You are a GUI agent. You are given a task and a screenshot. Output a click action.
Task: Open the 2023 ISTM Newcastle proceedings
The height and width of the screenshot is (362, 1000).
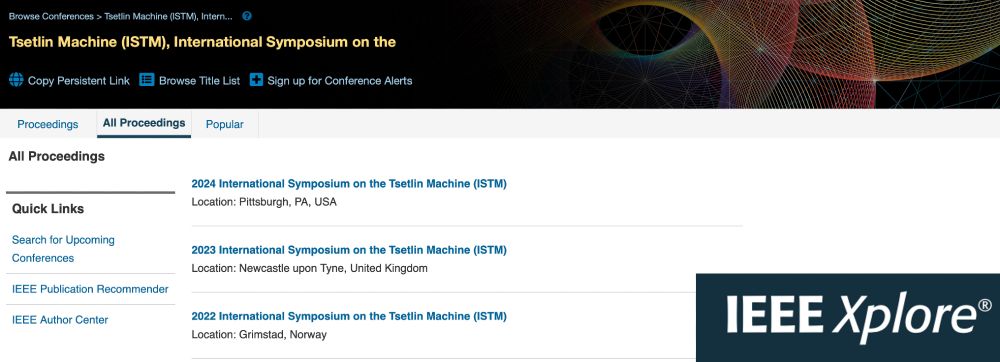click(x=349, y=250)
